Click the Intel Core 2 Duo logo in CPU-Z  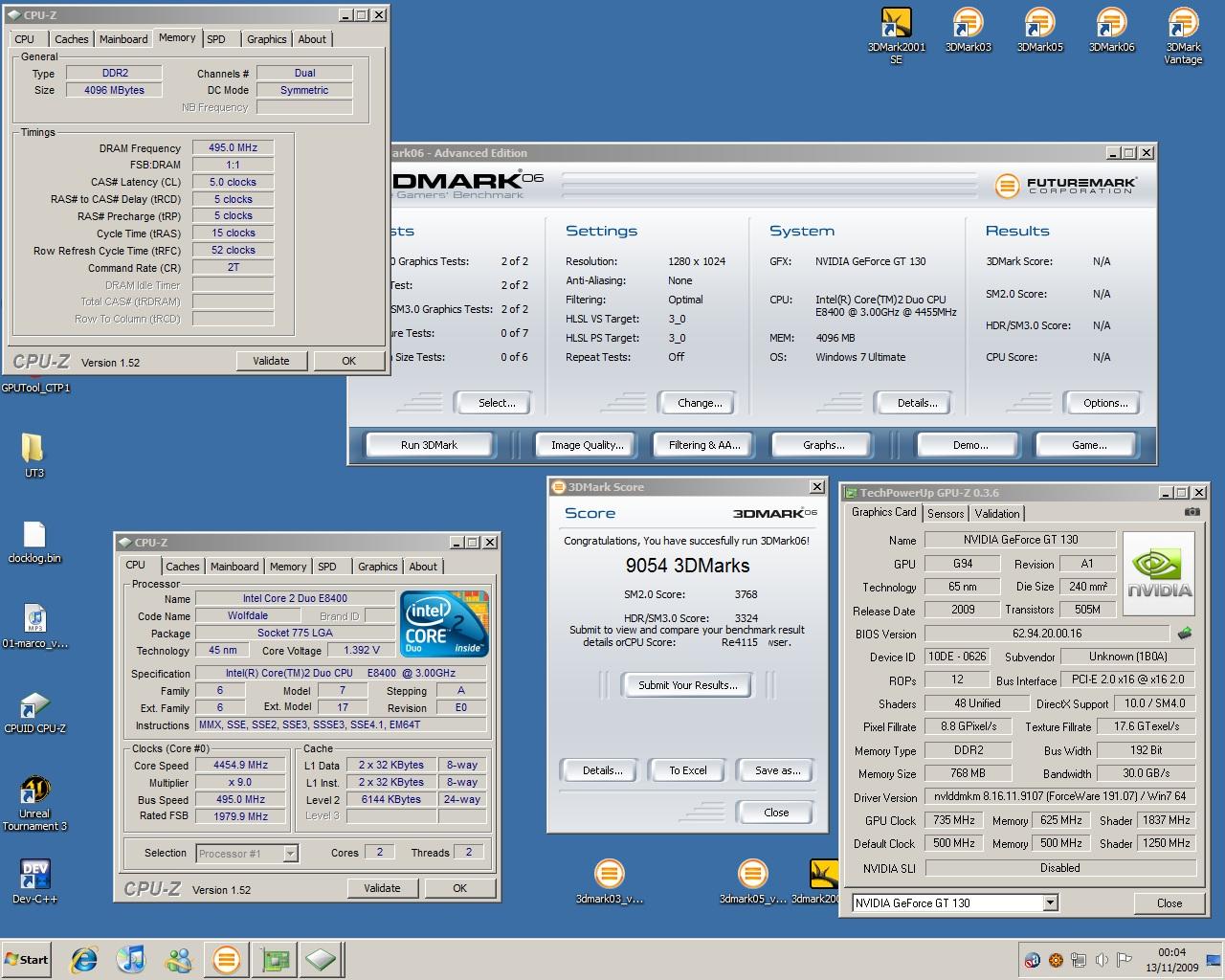tap(444, 624)
